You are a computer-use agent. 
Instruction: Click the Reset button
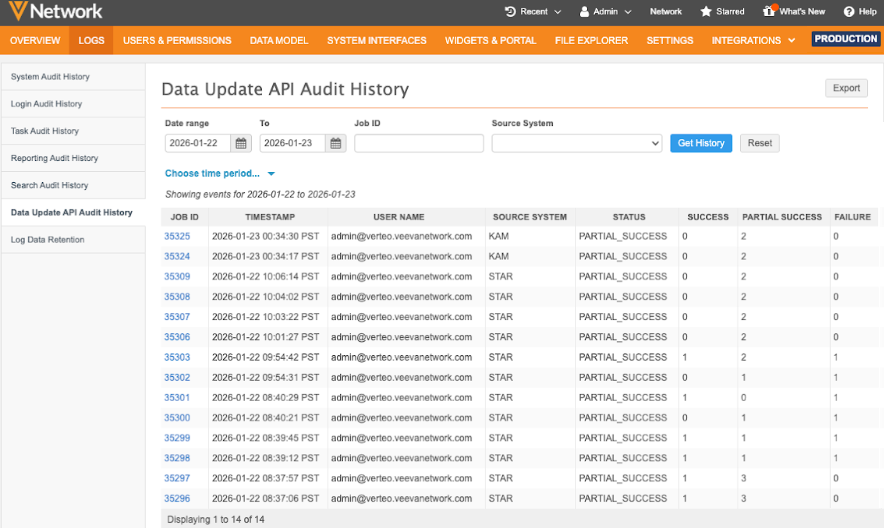point(759,143)
